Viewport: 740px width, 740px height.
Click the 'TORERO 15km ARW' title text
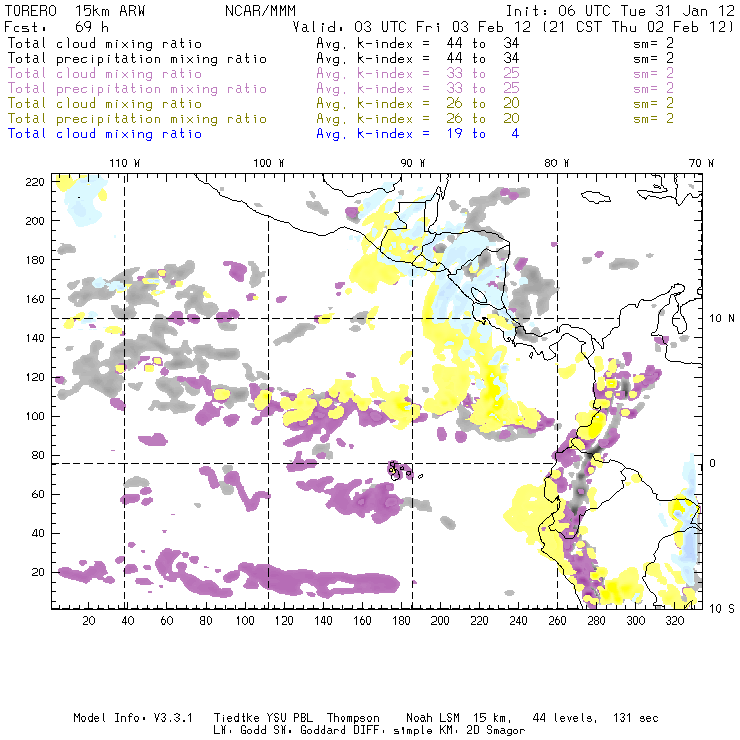[75, 11]
